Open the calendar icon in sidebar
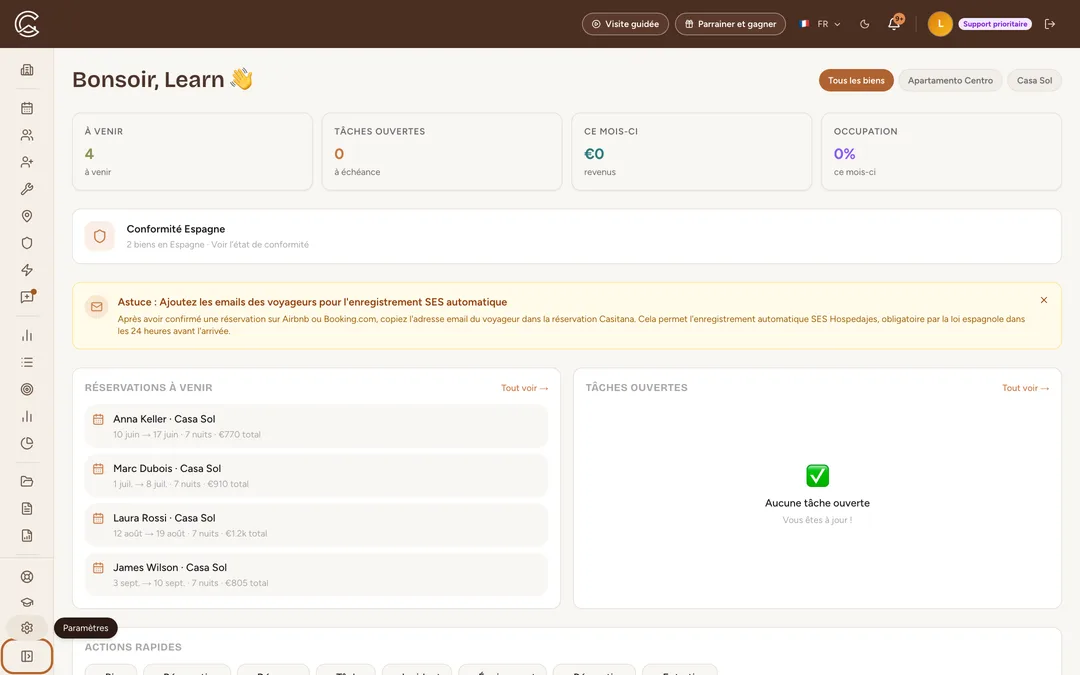Viewport: 1080px width, 675px height. point(27,108)
